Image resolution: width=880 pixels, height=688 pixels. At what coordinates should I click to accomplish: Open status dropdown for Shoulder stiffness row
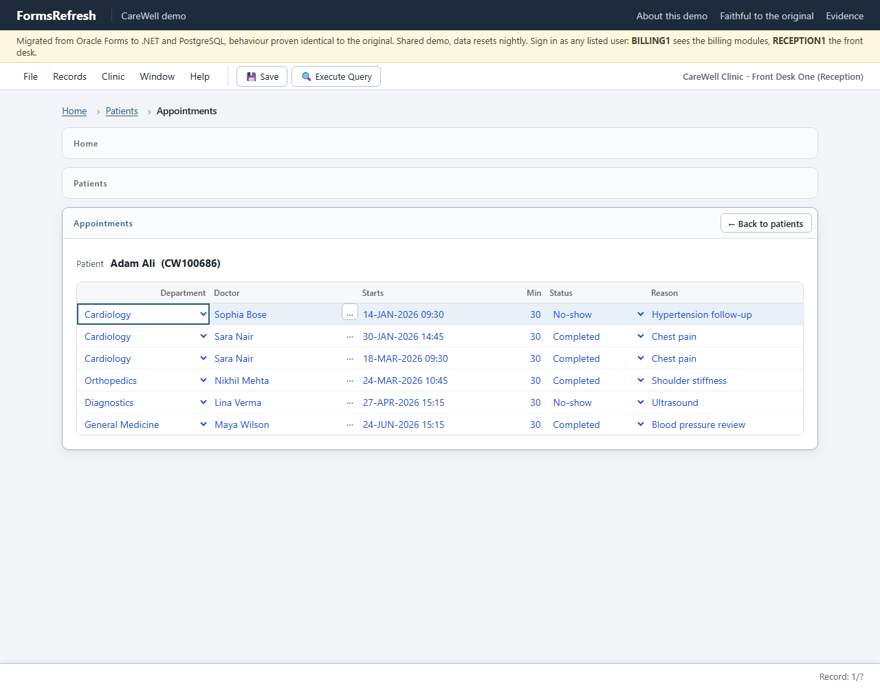(x=640, y=380)
